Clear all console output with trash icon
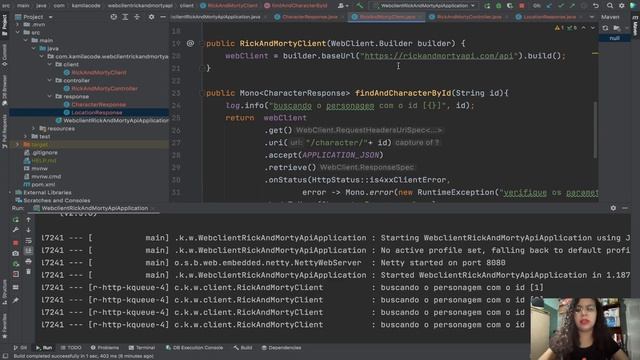Viewport: 640px width, 360px height. coord(28,272)
